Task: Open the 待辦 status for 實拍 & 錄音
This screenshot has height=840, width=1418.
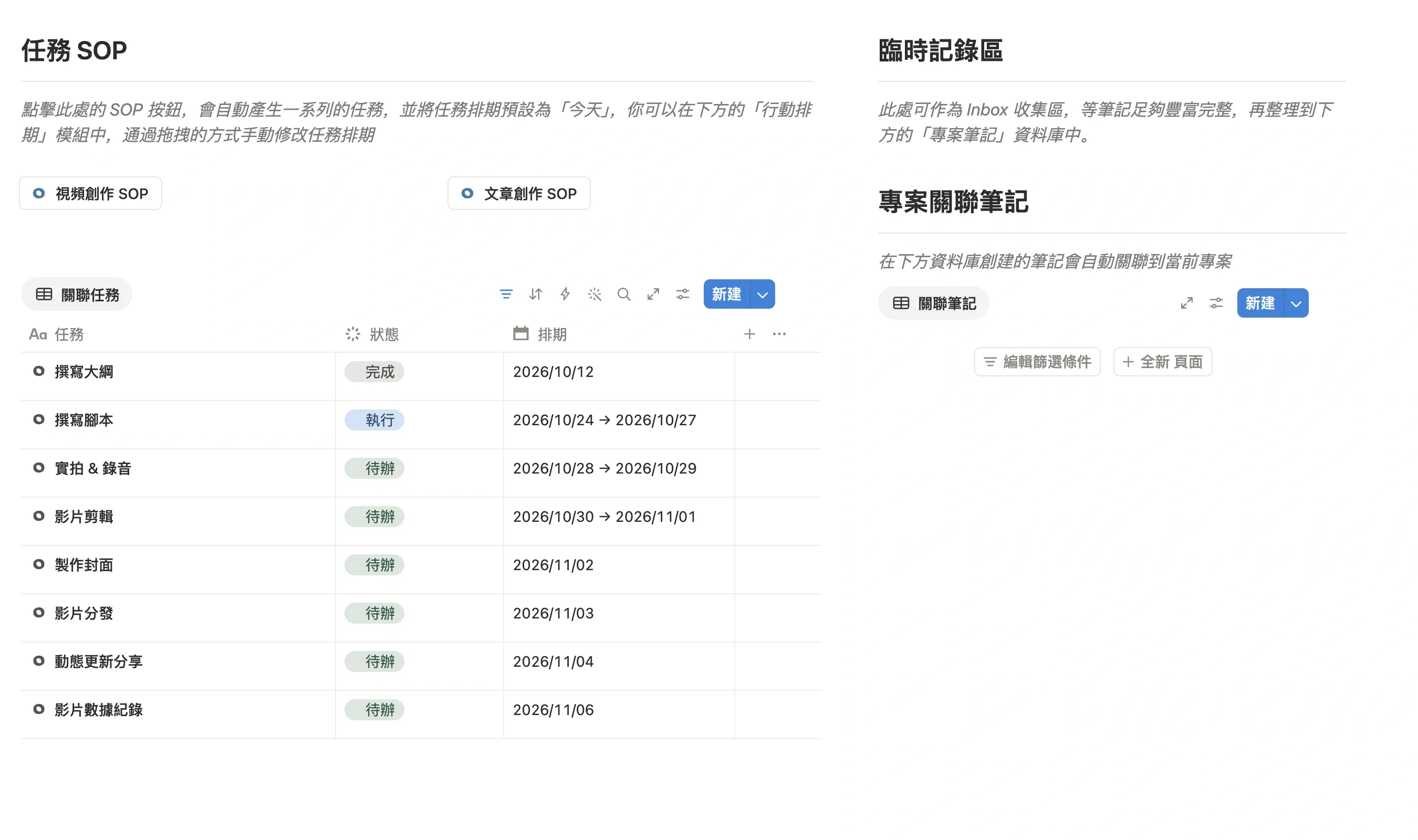Action: coord(374,469)
